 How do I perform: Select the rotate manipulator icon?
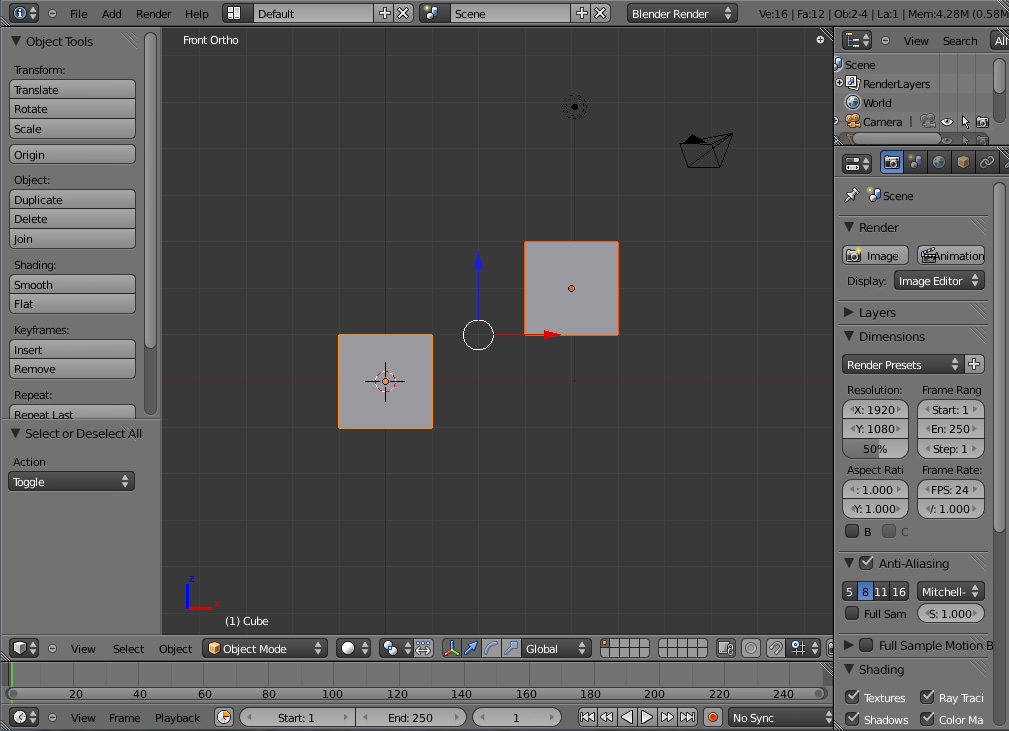coord(491,649)
